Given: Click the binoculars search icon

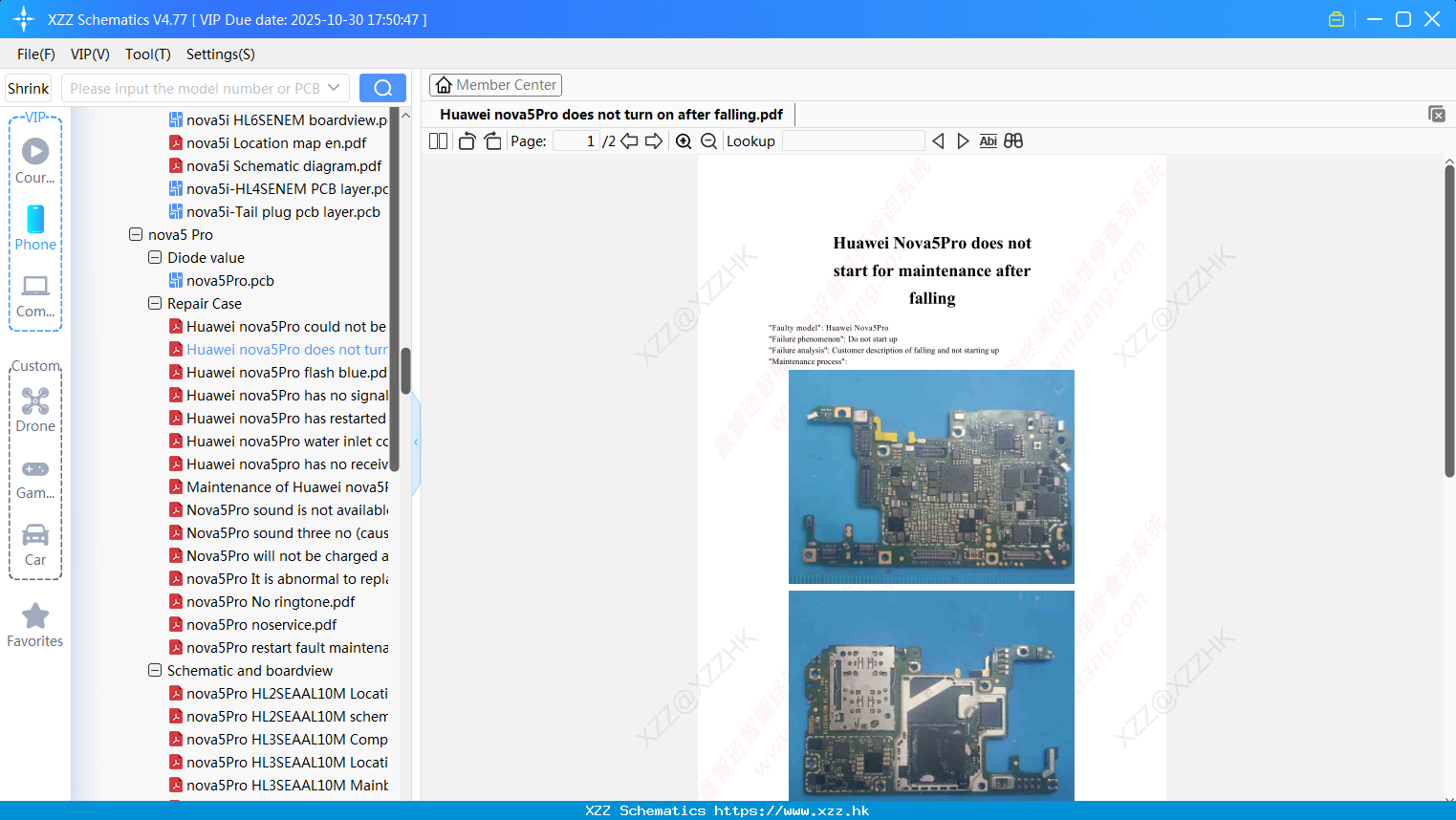Looking at the screenshot, I should click(1013, 141).
